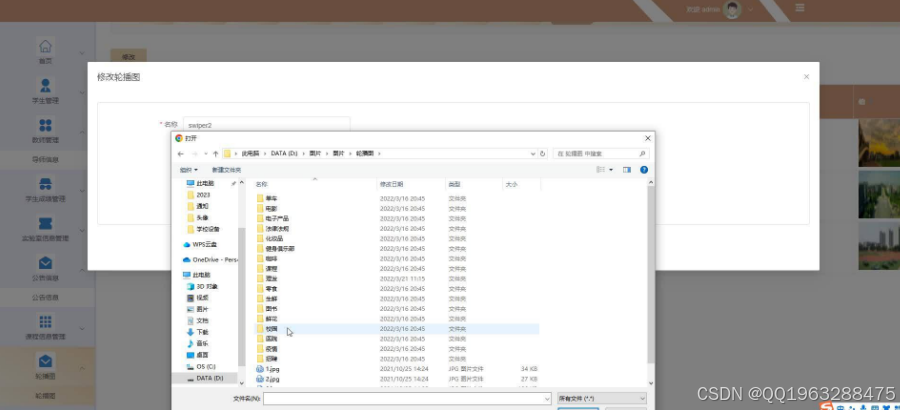Click the first carousel thumbnail on the page
Image resolution: width=900 pixels, height=410 pixels.
[x=879, y=142]
